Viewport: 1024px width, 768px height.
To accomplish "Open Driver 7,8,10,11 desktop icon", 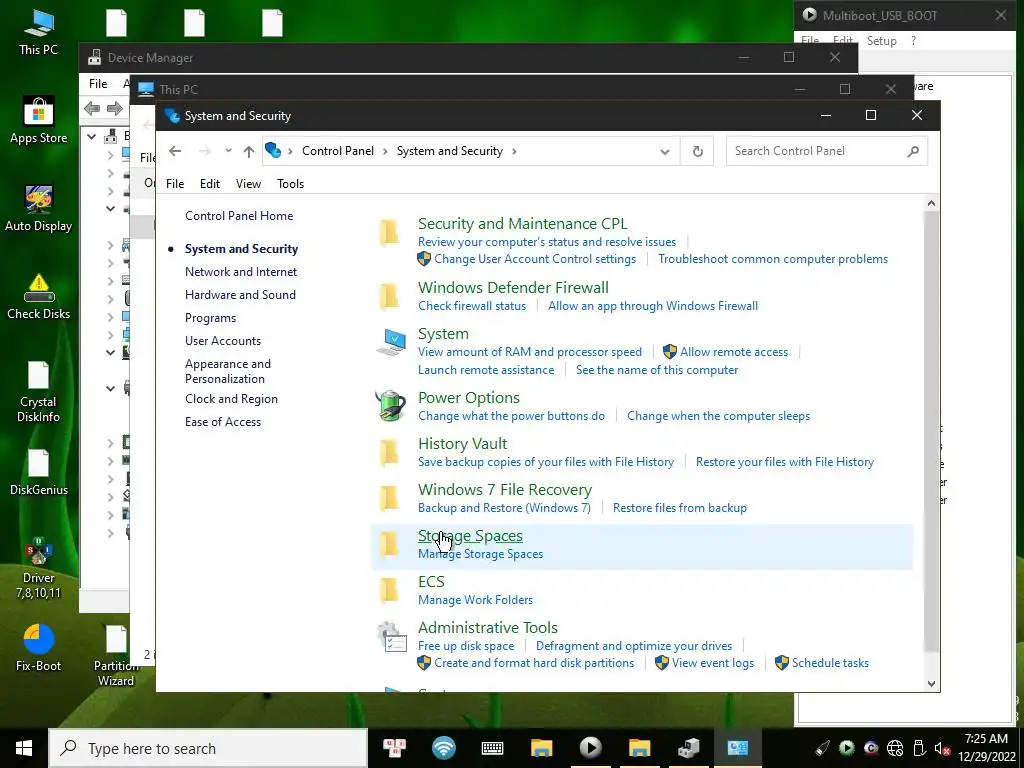I will [39, 568].
